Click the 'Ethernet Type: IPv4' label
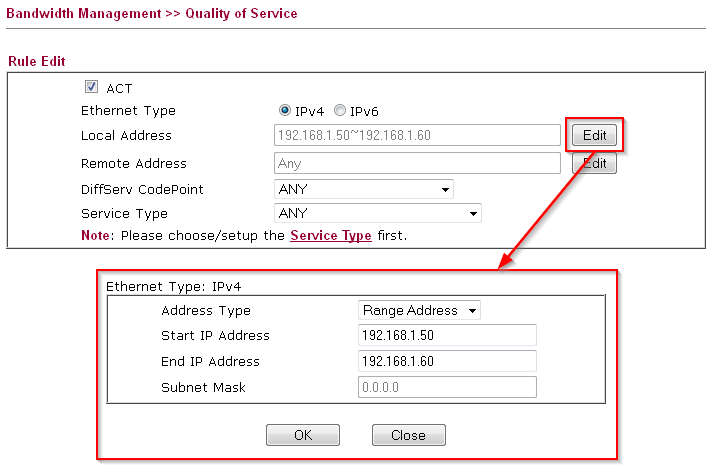The height and width of the screenshot is (476, 714). click(173, 287)
